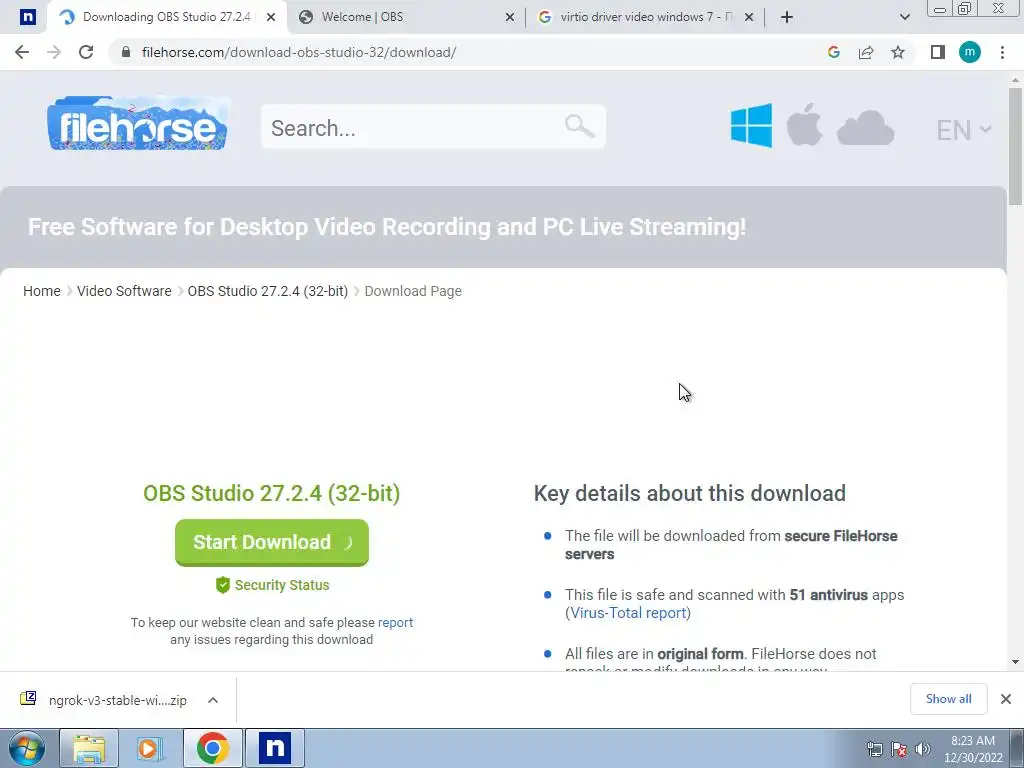Open File Explorer from taskbar

pos(89,748)
